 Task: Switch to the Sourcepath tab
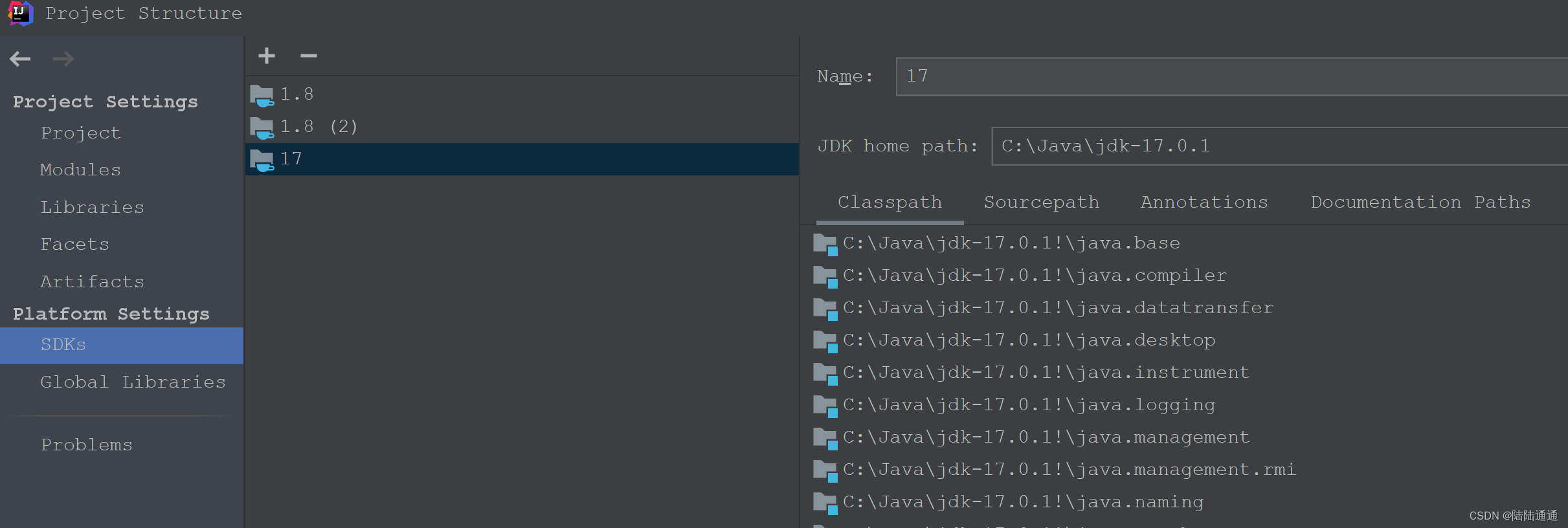[1042, 203]
